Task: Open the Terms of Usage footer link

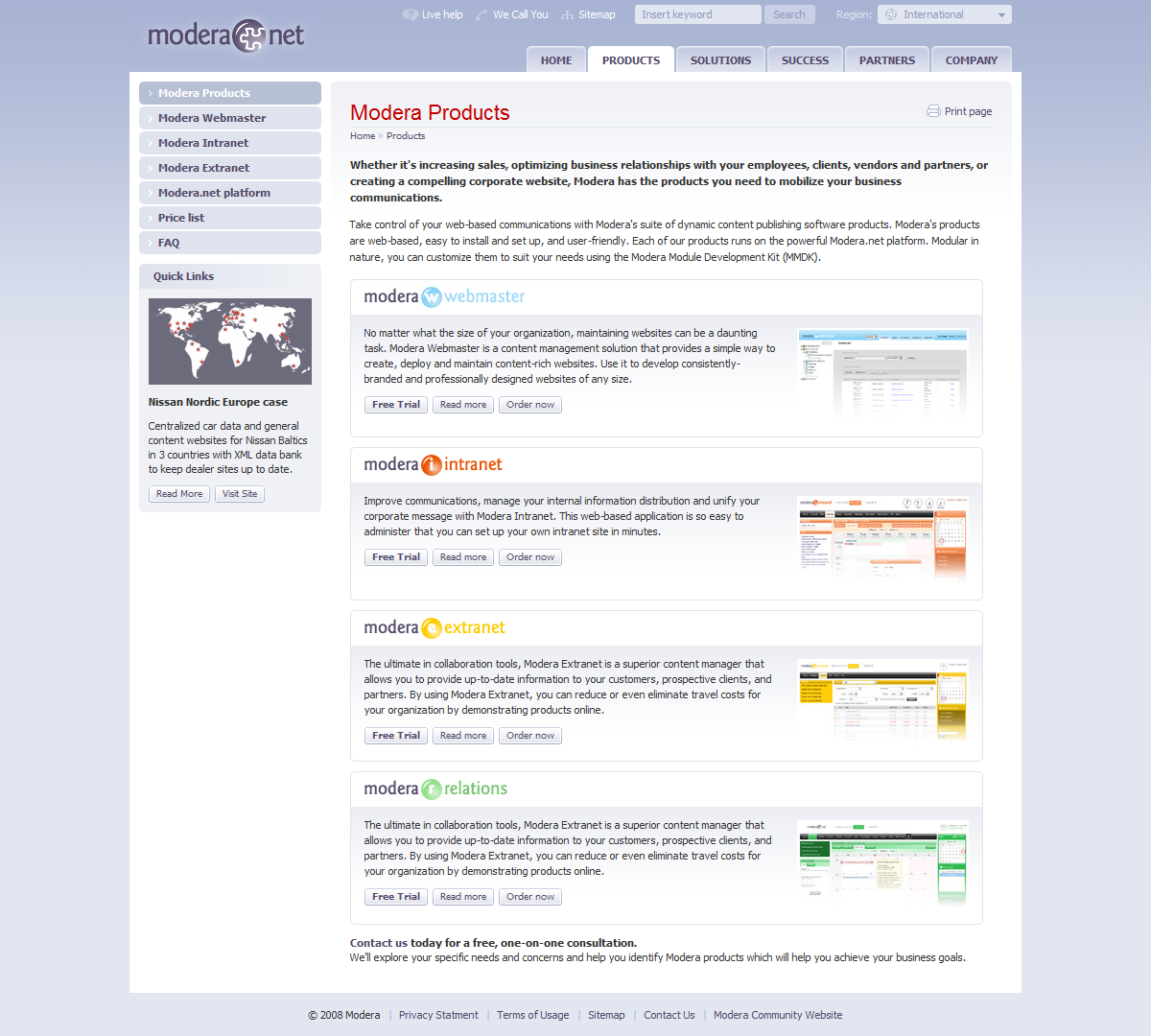Action: click(533, 1015)
